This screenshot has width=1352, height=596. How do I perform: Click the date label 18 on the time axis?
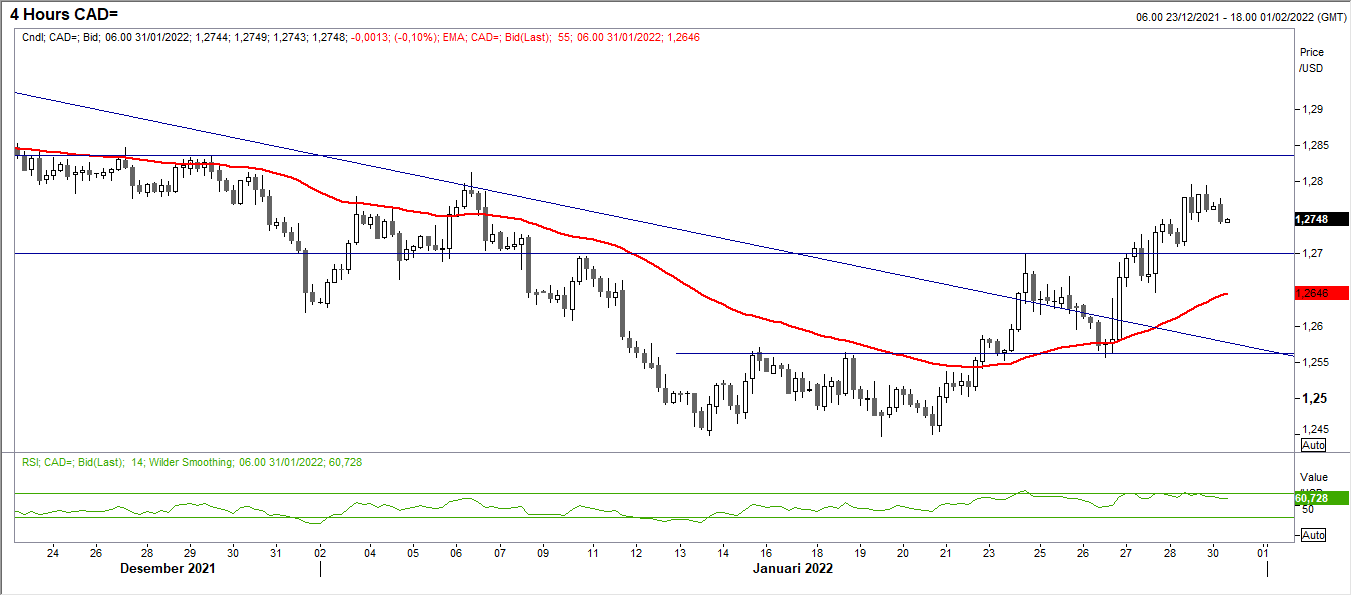(817, 553)
